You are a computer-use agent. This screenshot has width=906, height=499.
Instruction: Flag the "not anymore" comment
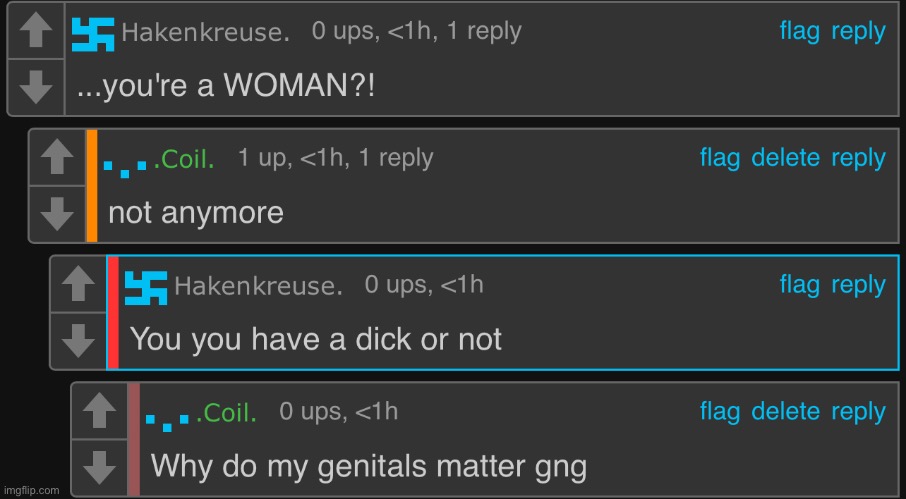click(x=720, y=158)
